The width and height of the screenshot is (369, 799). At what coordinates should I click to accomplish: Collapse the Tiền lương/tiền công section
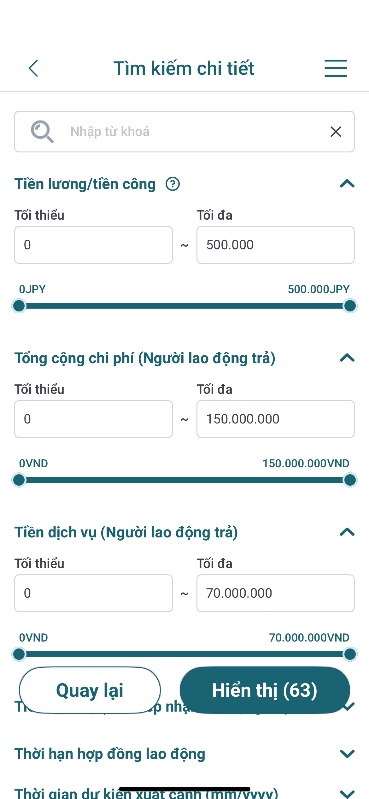(347, 183)
